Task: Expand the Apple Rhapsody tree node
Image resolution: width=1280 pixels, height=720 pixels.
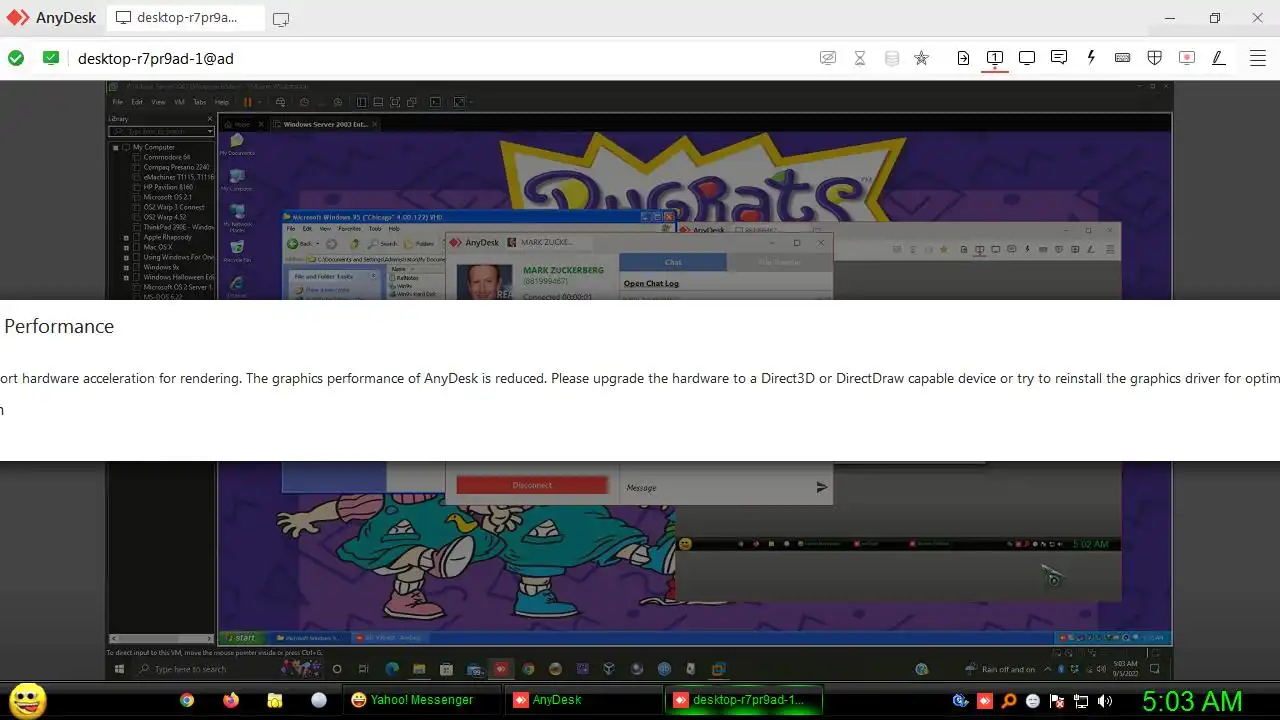Action: click(x=126, y=237)
